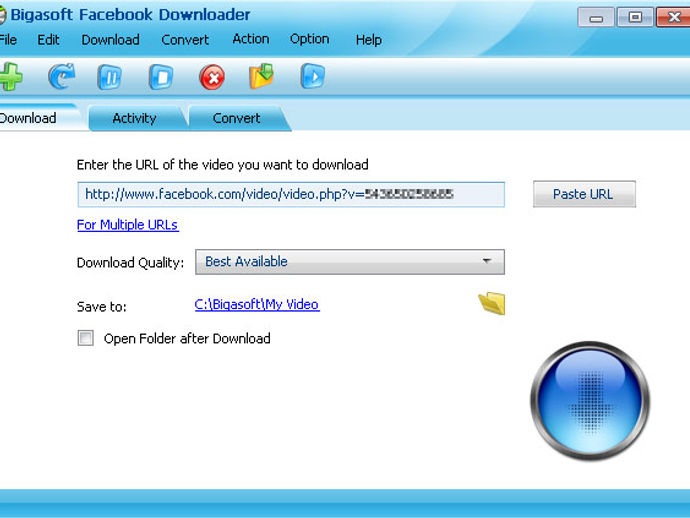The width and height of the screenshot is (690, 518).
Task: Click the Bigasoft app logo icon
Action: (x=2, y=15)
